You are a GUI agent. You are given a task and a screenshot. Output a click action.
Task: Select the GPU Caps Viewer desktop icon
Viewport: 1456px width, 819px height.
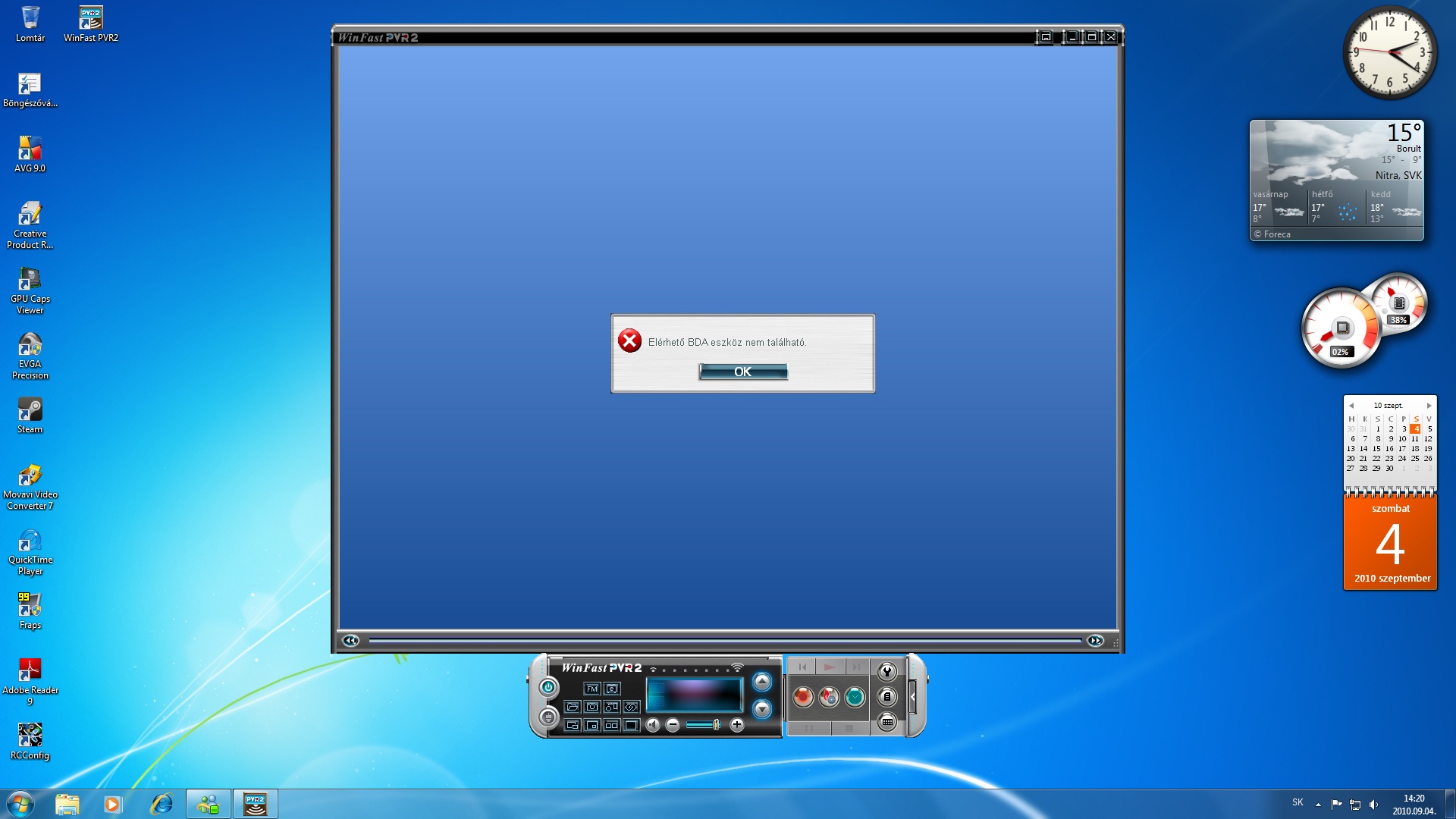30,290
